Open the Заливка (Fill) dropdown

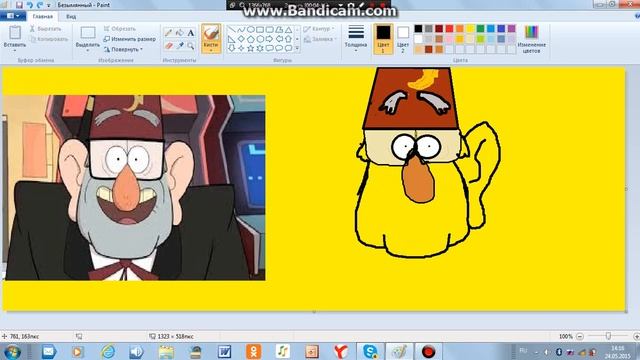tap(320, 39)
